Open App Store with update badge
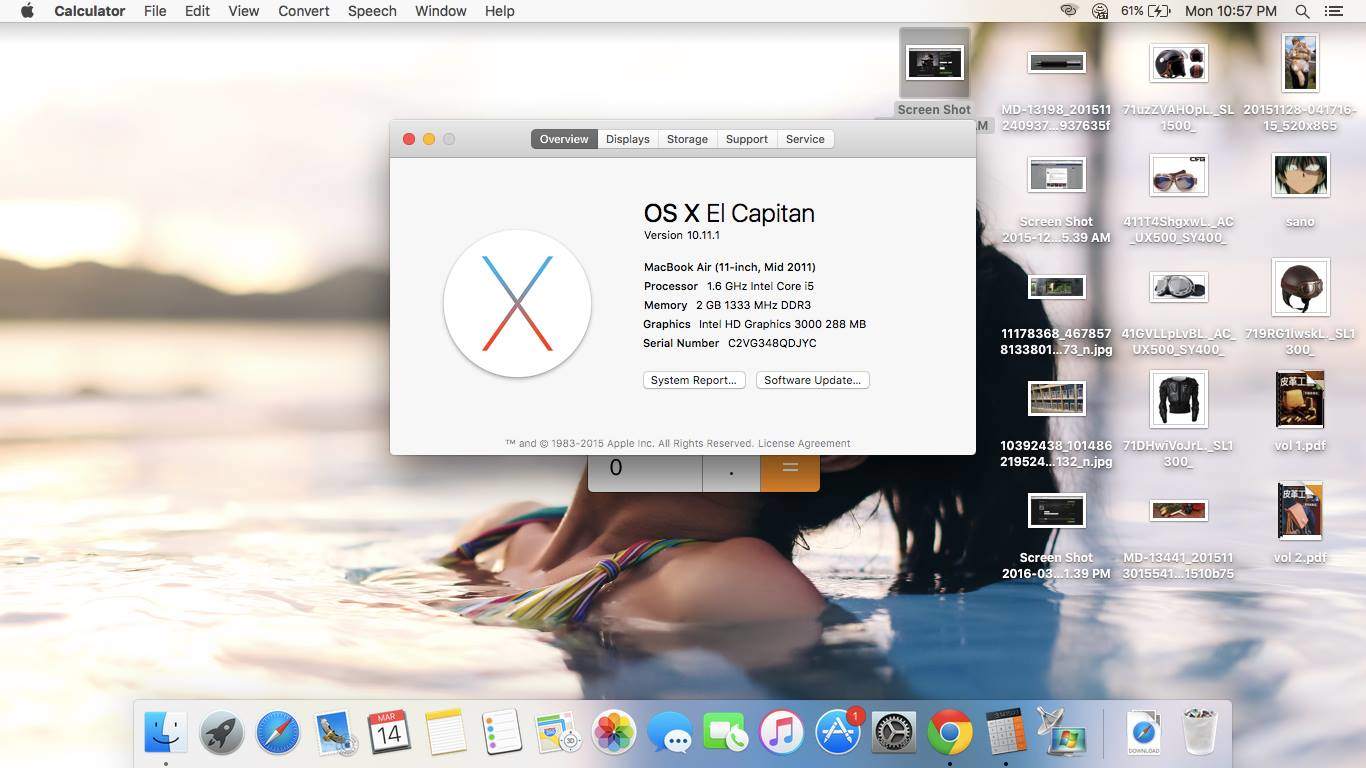 coord(838,733)
